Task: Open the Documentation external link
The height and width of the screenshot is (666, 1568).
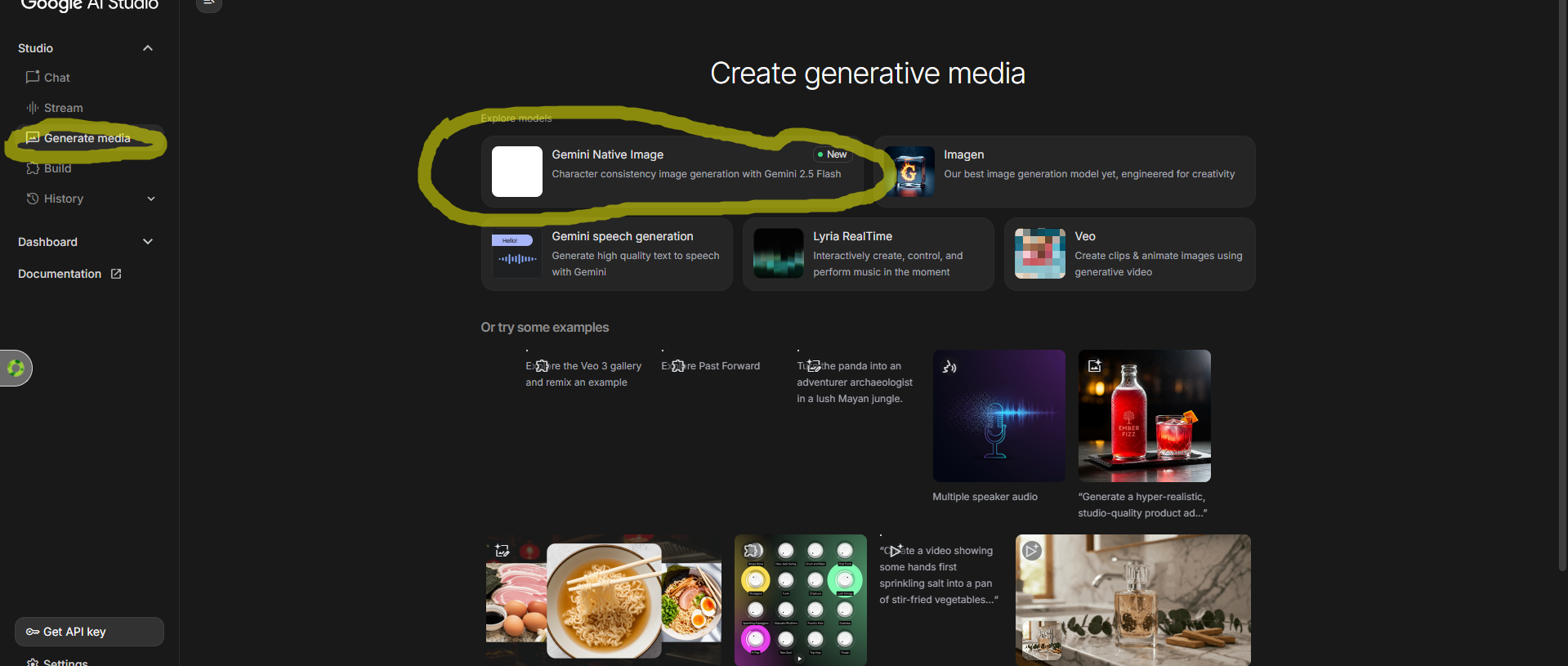Action: click(x=69, y=274)
